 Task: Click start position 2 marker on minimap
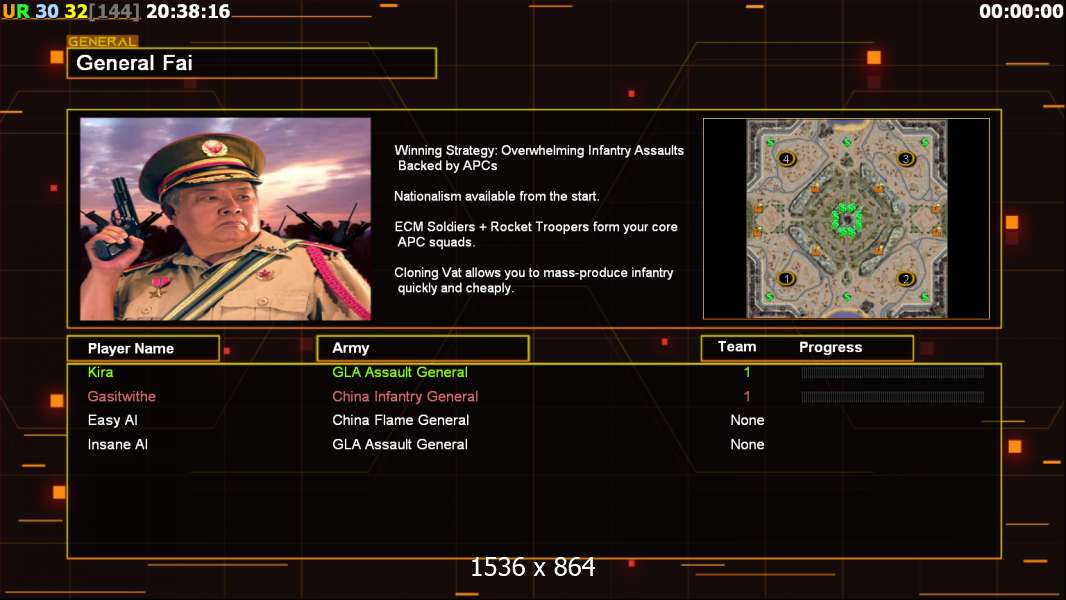click(x=906, y=279)
